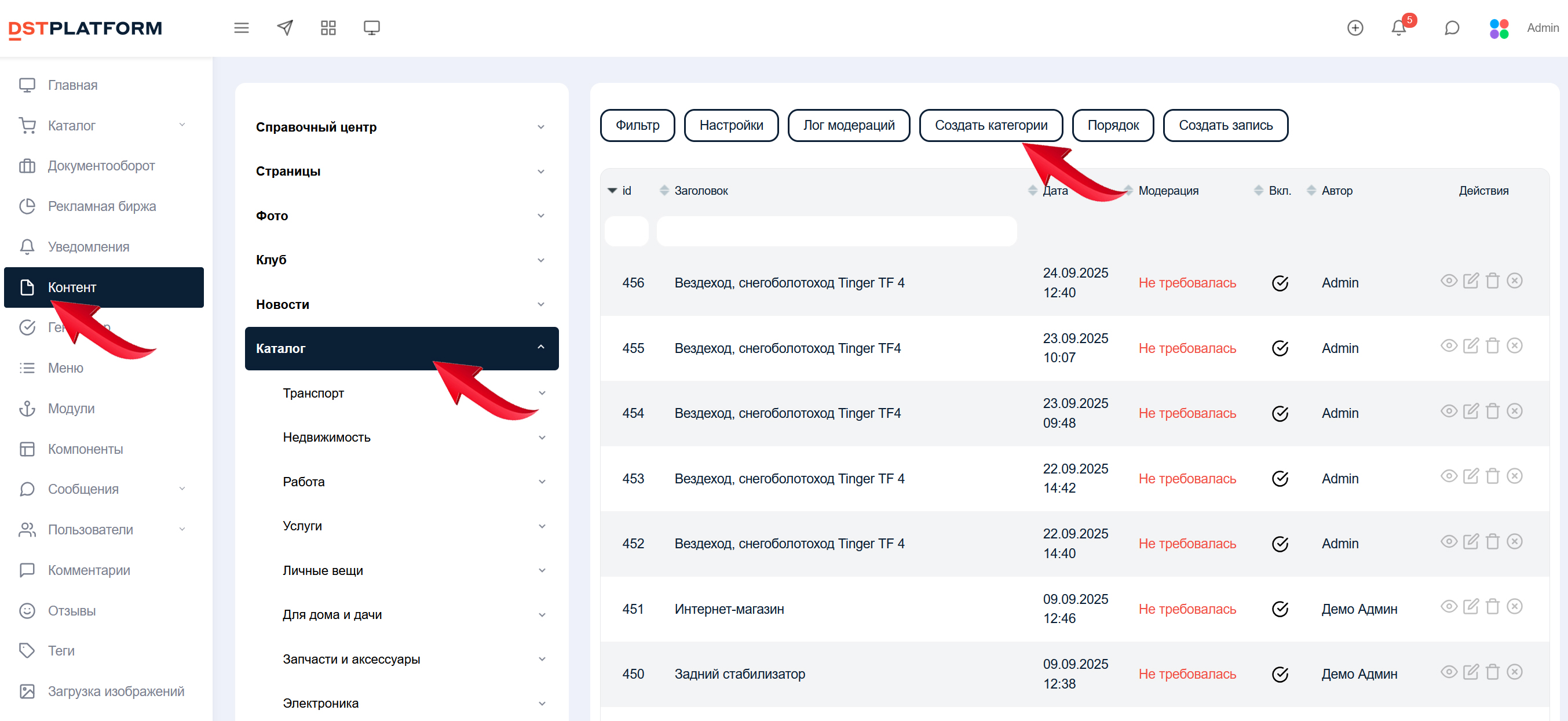This screenshot has width=1568, height=721.
Task: View record 454 via eye icon
Action: tap(1449, 411)
